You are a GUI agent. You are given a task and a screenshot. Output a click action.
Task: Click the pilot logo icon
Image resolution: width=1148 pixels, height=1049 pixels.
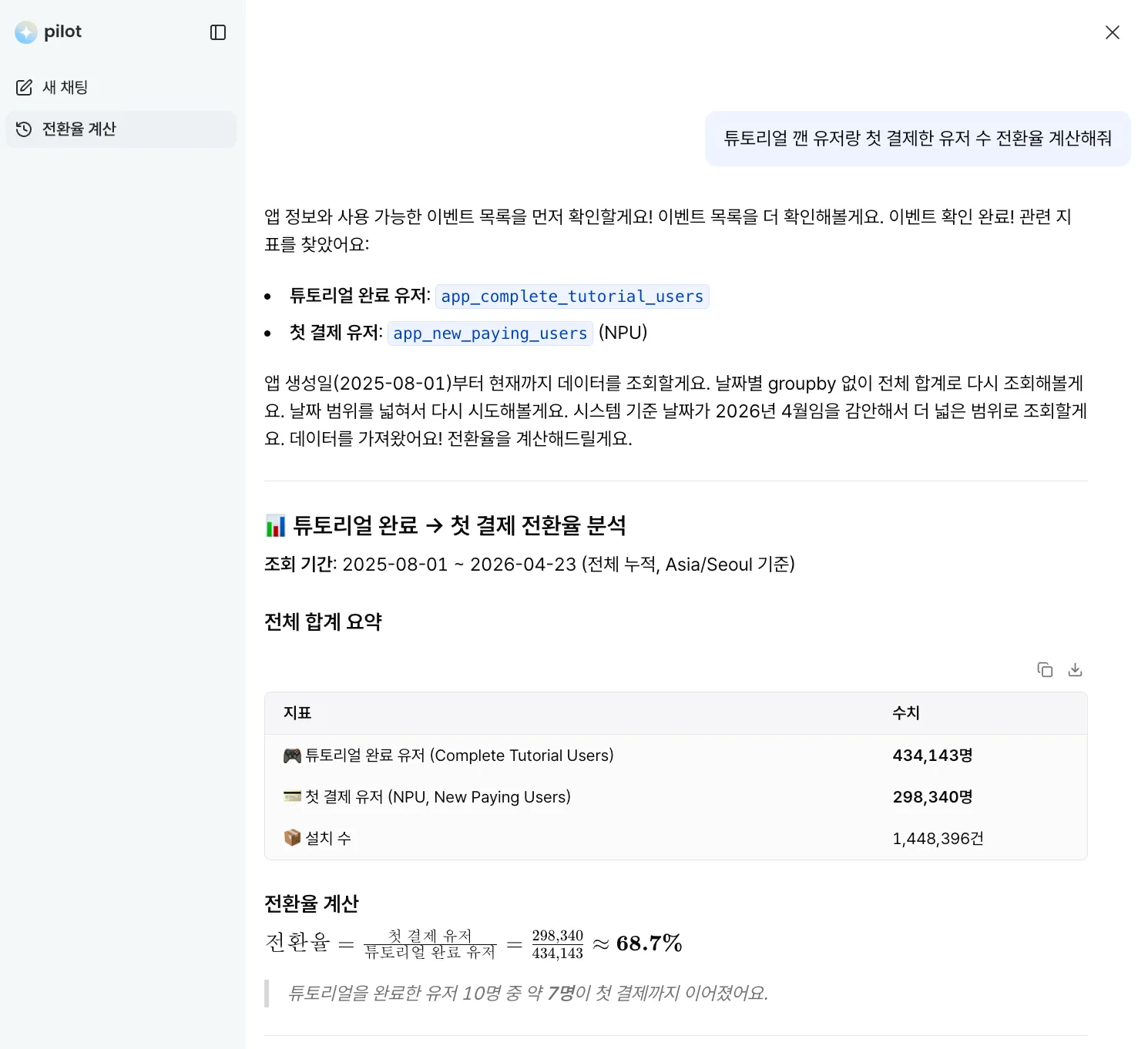tap(26, 32)
